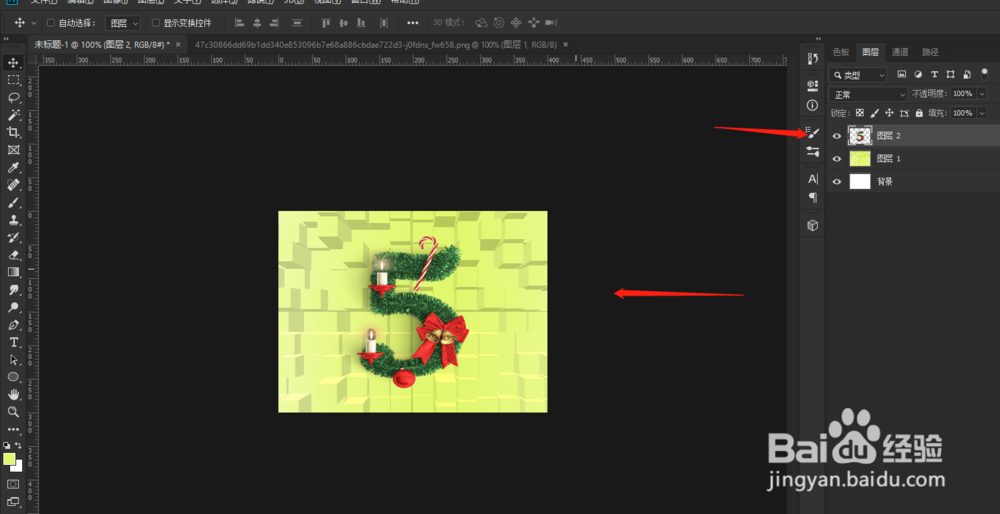The image size is (1000, 514).
Task: Expand the toolbox double-arrow
Action: click(6, 39)
